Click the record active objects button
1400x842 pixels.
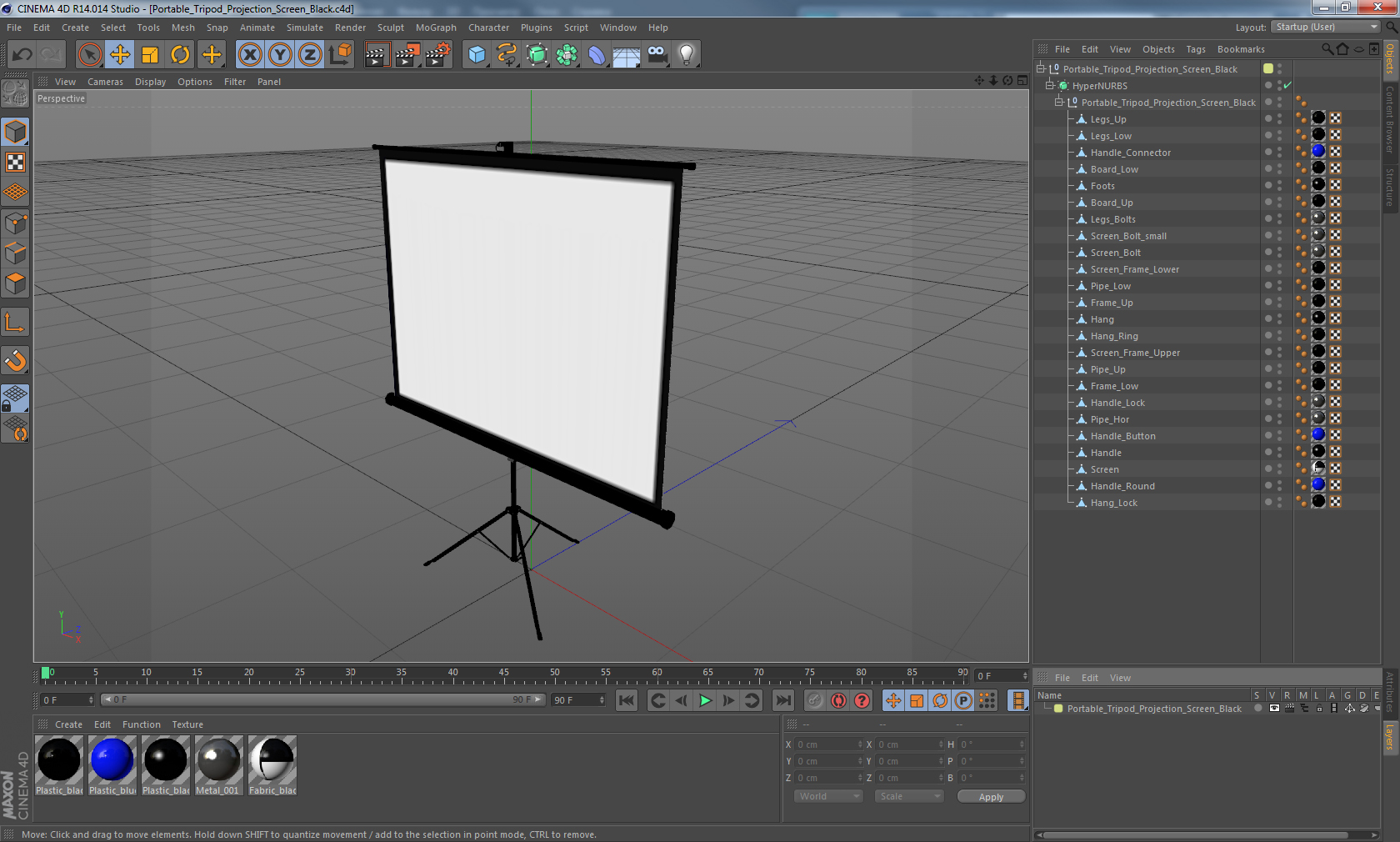tap(815, 700)
